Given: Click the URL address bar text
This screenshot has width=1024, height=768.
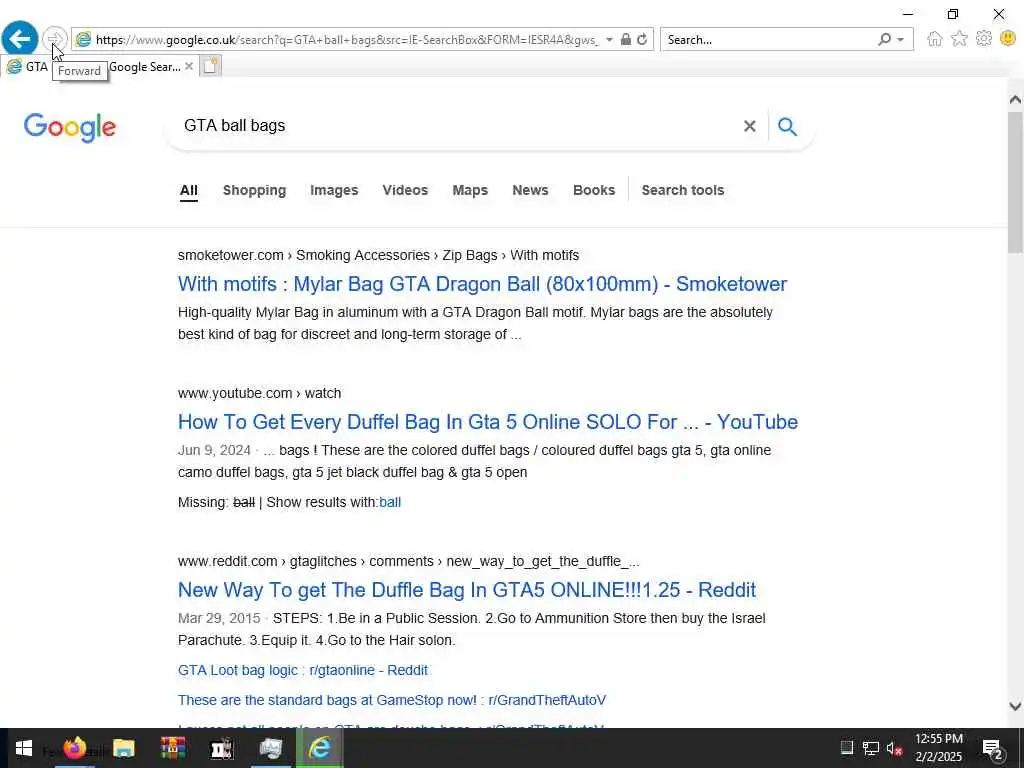Looking at the screenshot, I should pyautogui.click(x=346, y=40).
